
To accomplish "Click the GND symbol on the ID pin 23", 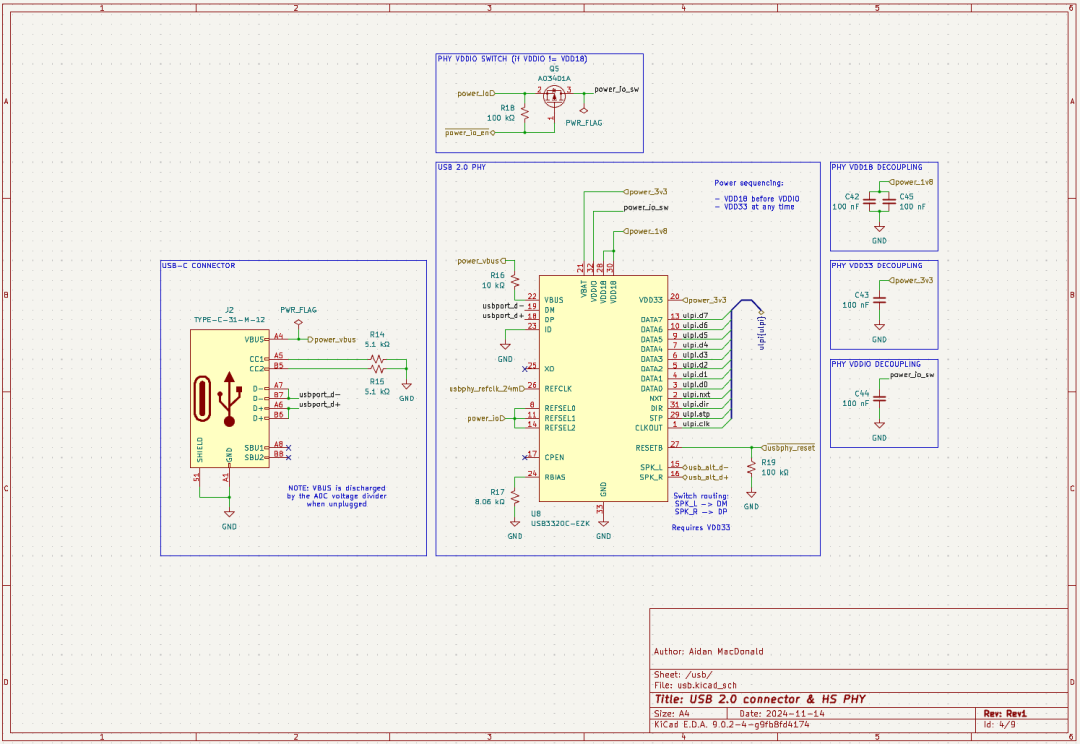I will pos(505,347).
